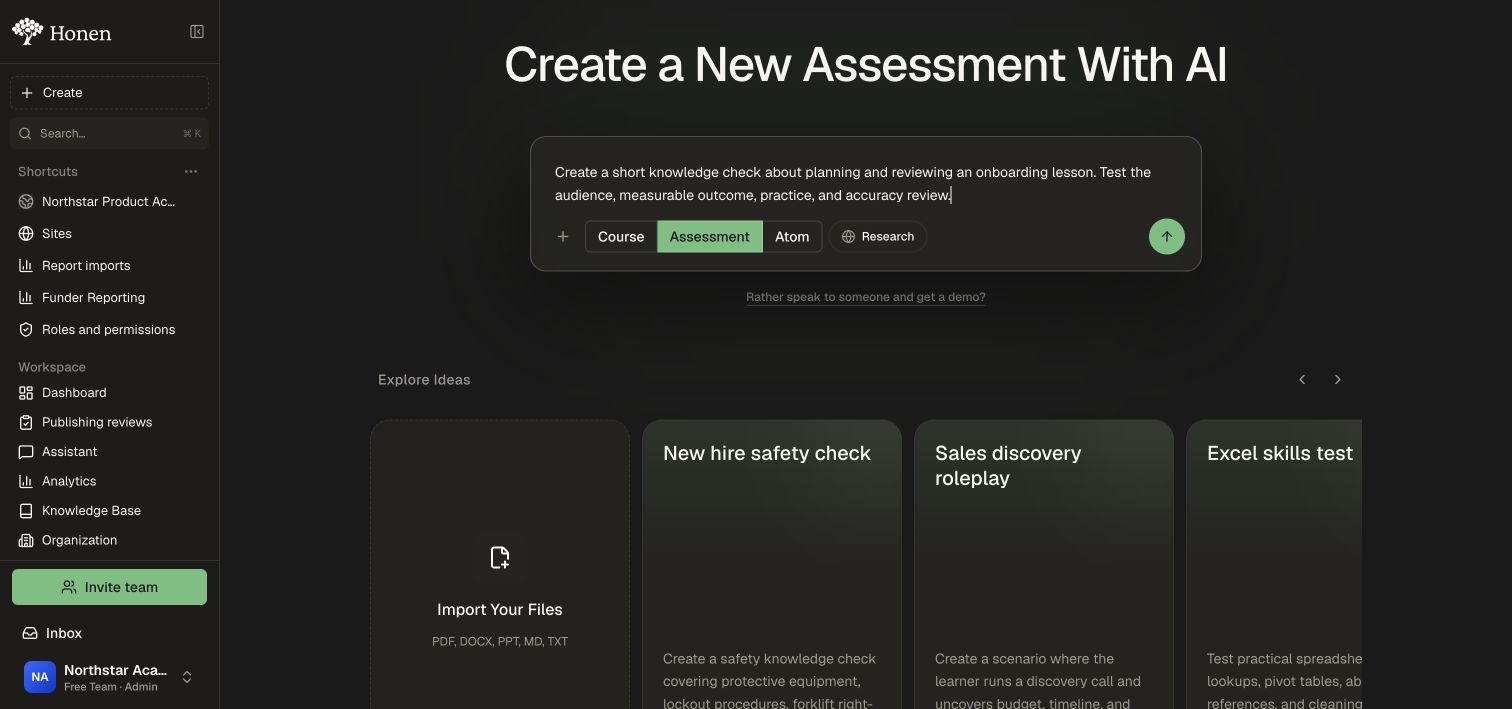Go to next ideas with right chevron
This screenshot has width=1512, height=709.
coord(1338,380)
